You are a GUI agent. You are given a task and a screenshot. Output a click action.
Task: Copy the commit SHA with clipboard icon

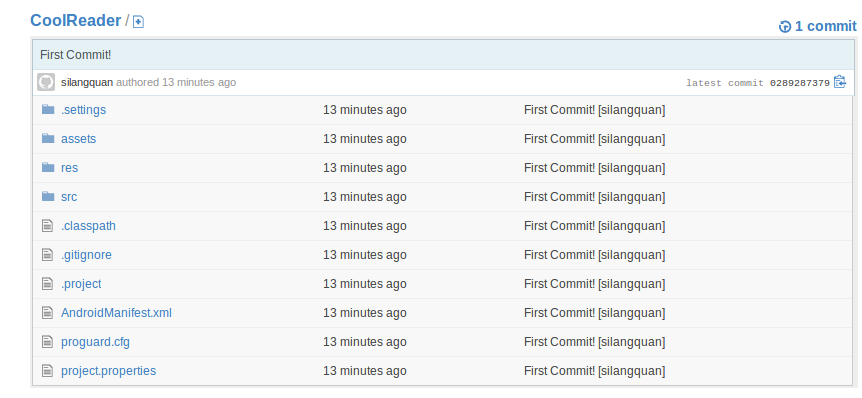[x=839, y=82]
